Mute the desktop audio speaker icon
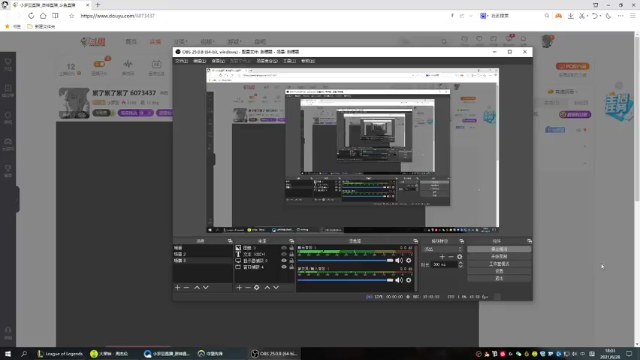This screenshot has height=360, width=640. tap(399, 260)
